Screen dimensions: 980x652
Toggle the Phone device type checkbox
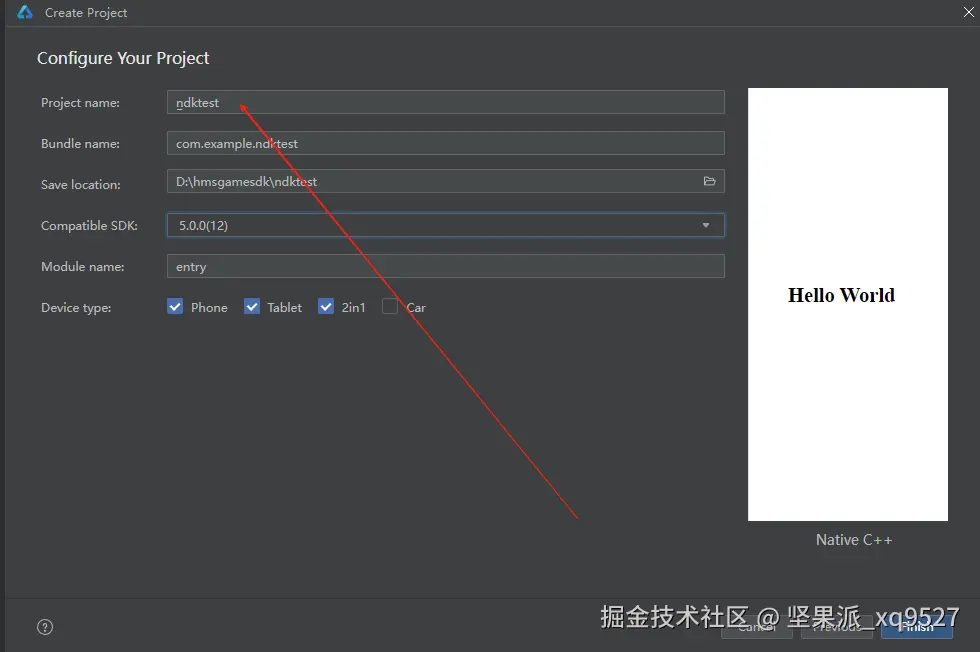tap(175, 307)
